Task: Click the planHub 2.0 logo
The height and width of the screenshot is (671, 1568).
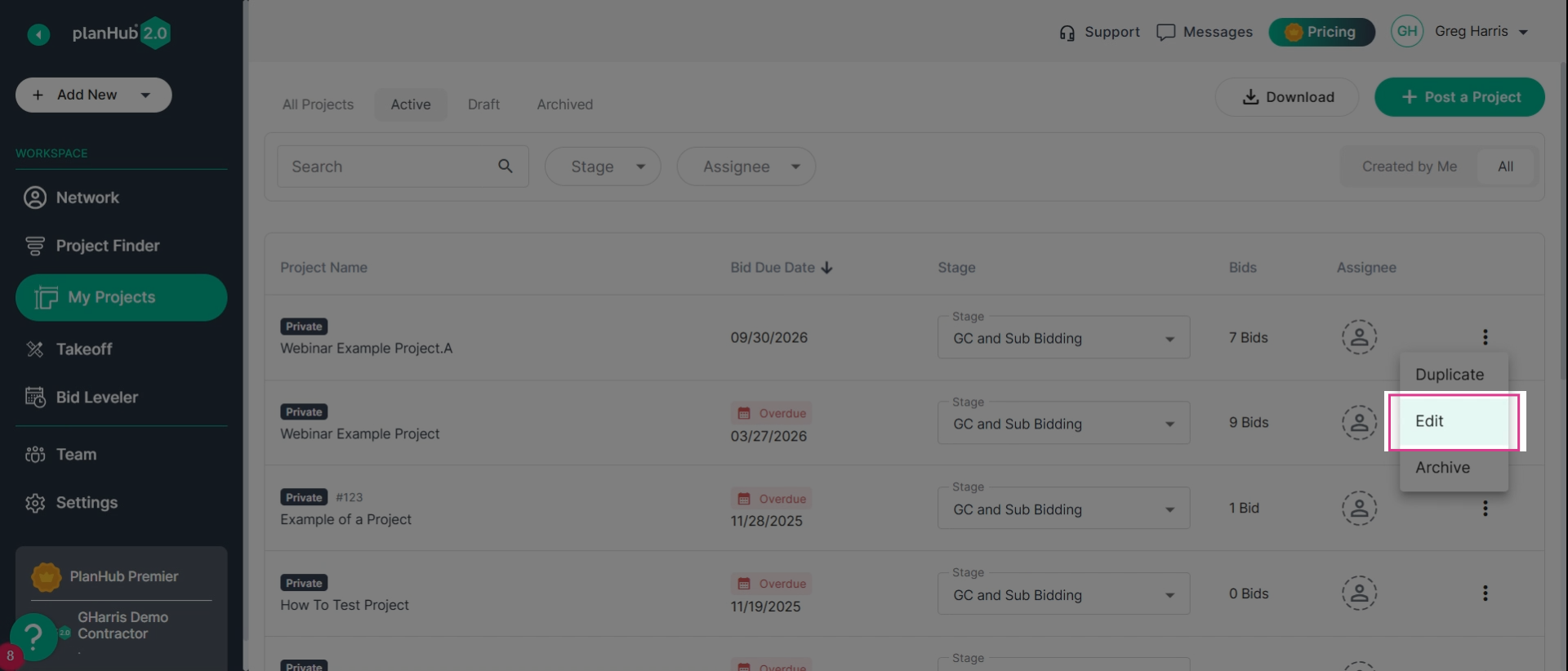Action: tap(121, 33)
